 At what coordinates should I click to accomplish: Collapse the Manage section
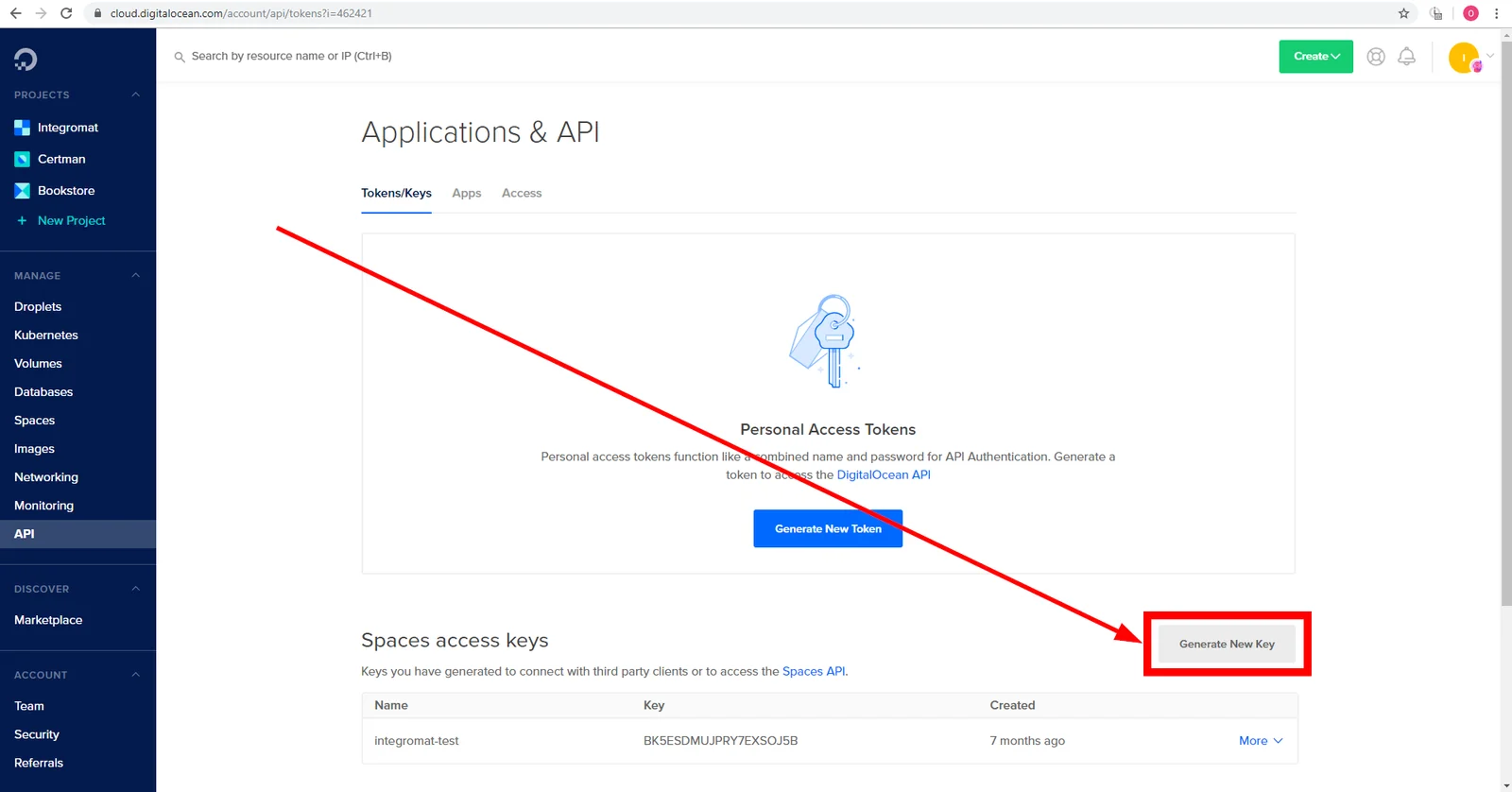(x=136, y=275)
